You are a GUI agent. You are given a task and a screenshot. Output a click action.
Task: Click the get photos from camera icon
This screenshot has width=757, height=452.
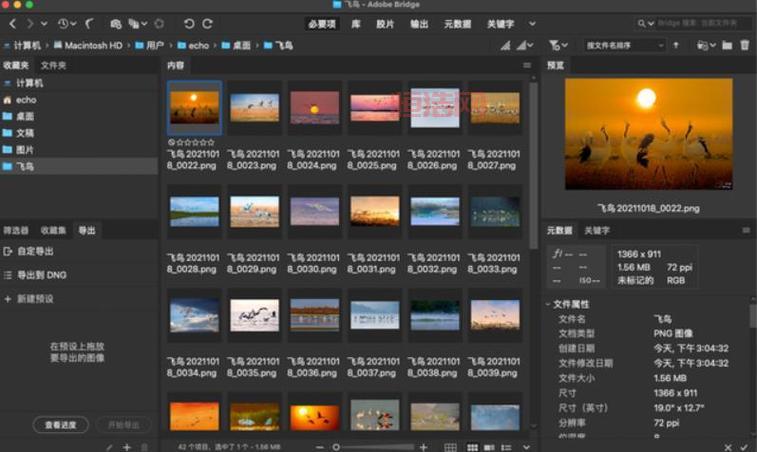click(x=116, y=23)
